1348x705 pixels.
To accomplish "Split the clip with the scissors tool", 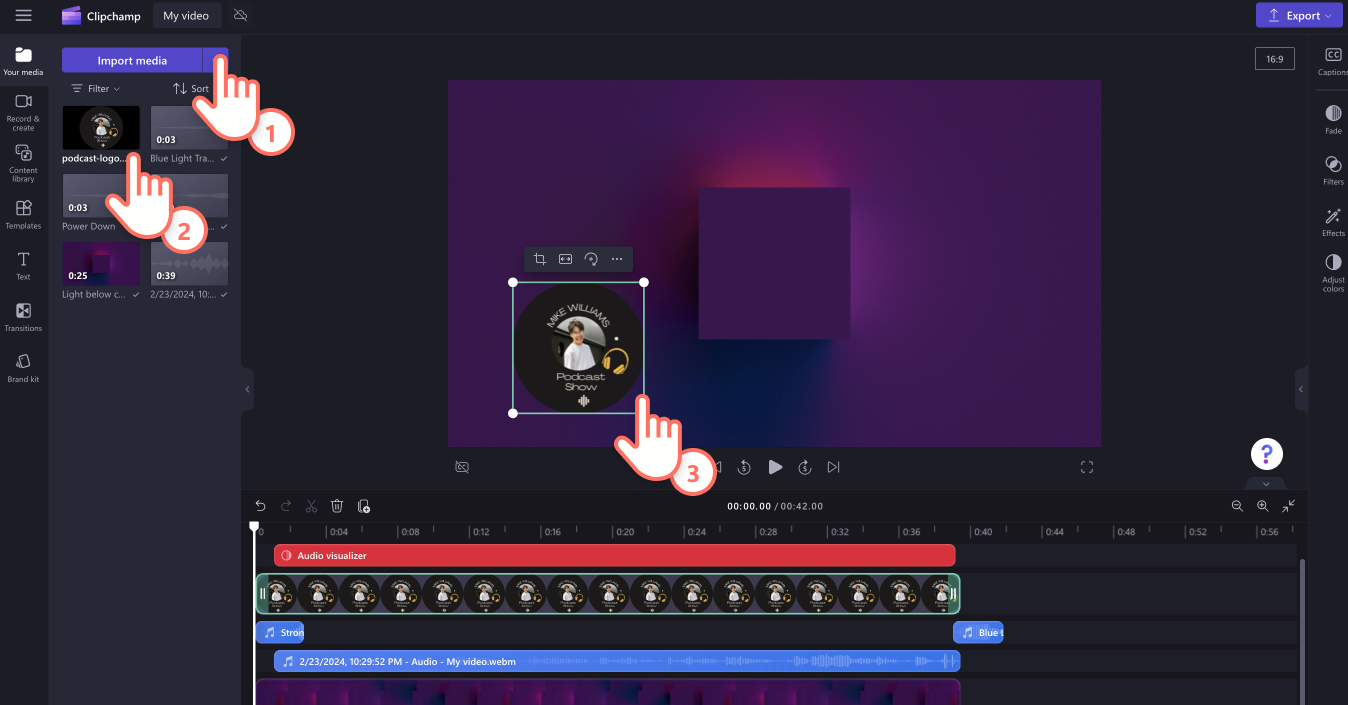I will click(x=311, y=506).
